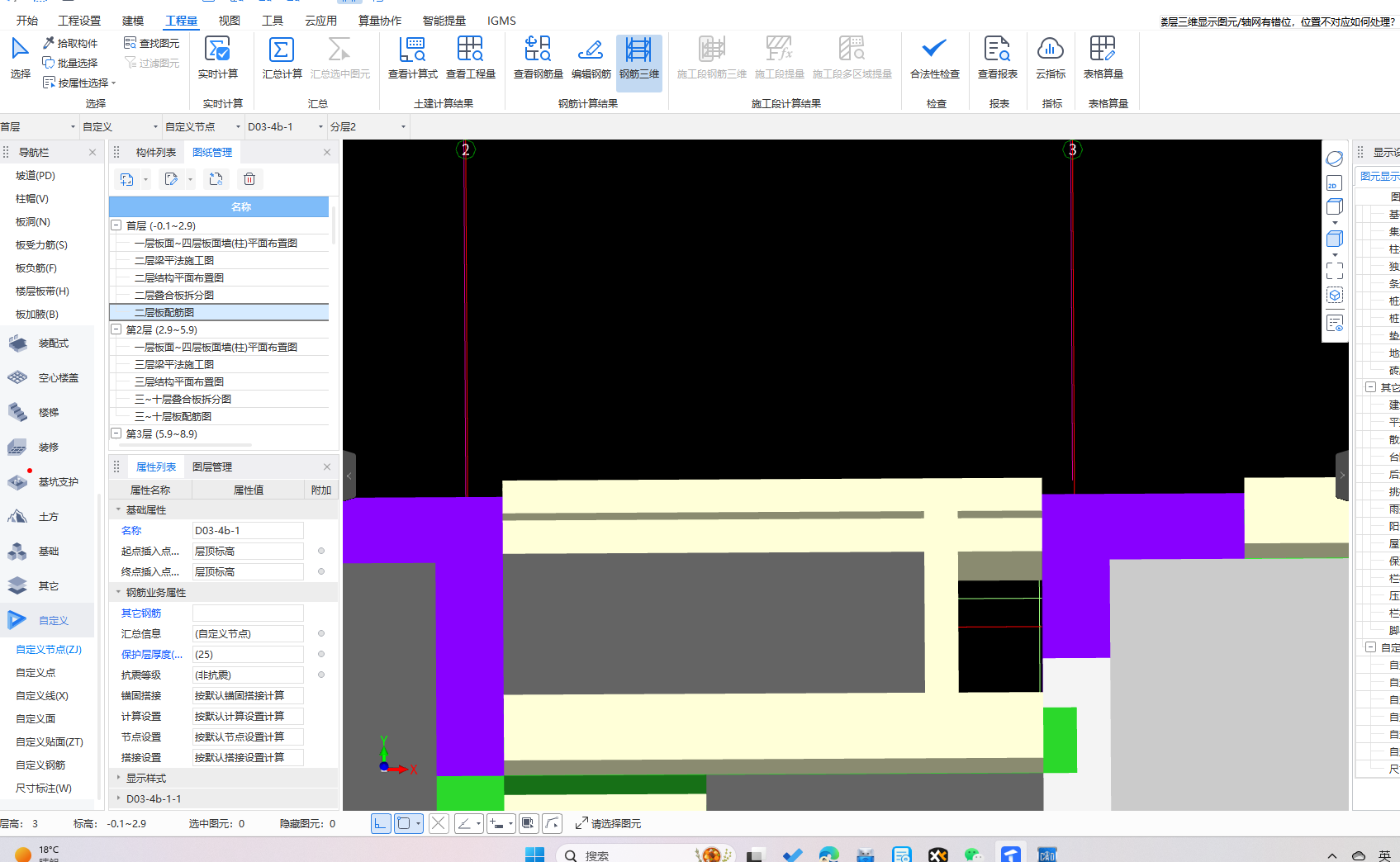This screenshot has height=862, width=1400.
Task: Open the 智能提量 ribbon tab
Action: click(x=444, y=21)
